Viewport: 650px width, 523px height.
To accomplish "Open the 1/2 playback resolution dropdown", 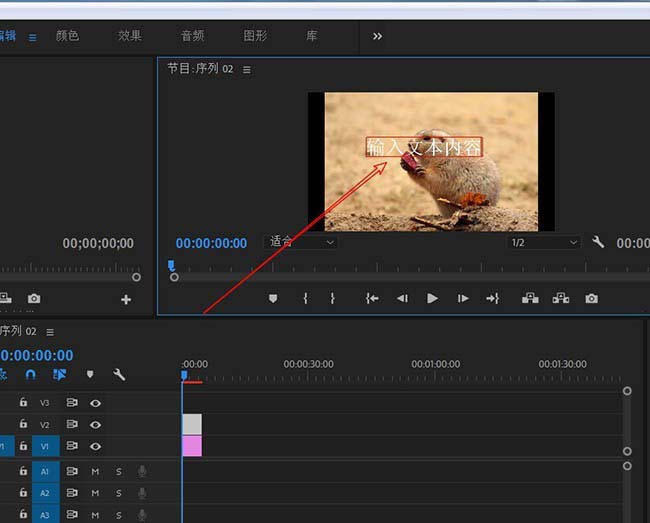I will pos(544,242).
